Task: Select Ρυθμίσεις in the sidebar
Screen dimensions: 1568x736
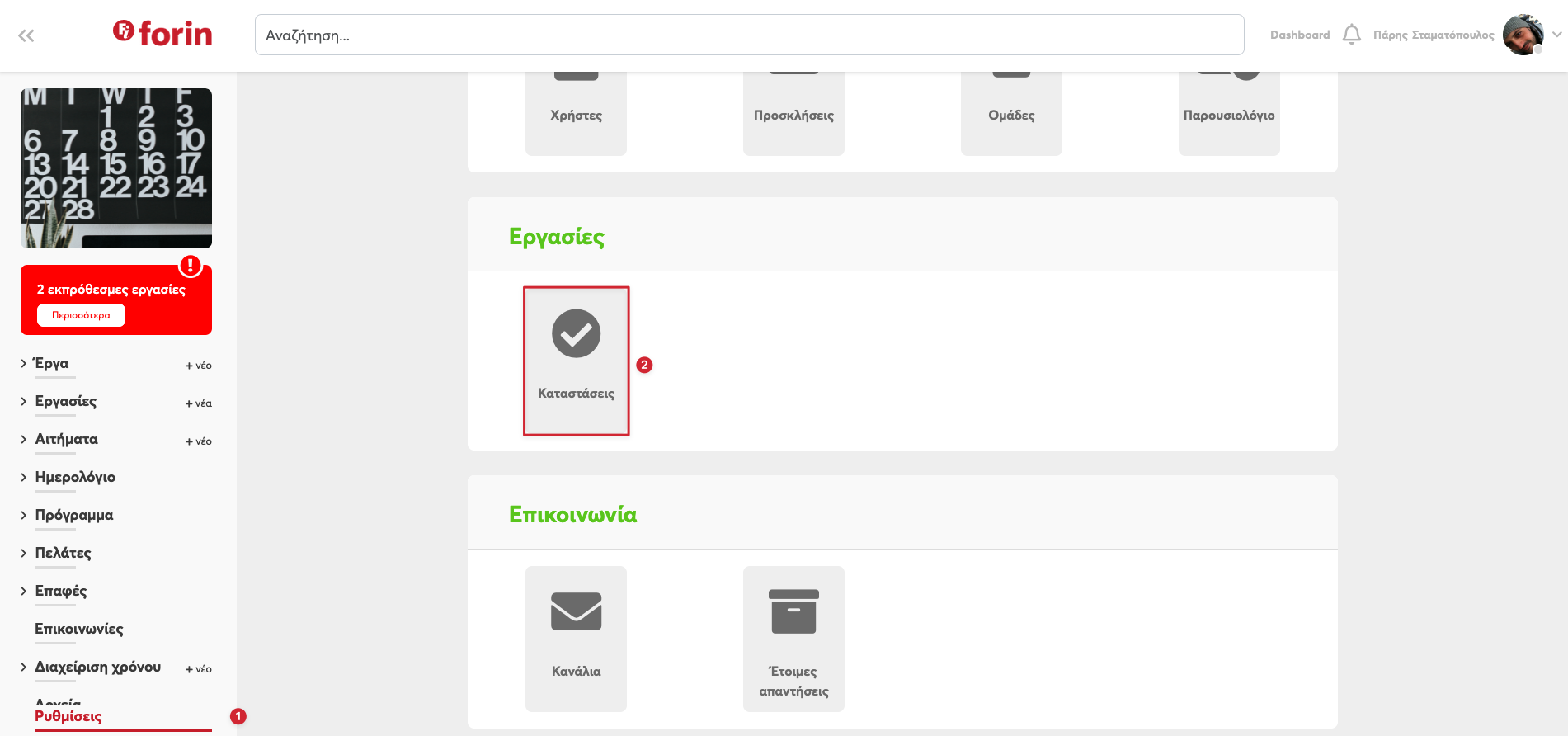Action: (x=68, y=716)
